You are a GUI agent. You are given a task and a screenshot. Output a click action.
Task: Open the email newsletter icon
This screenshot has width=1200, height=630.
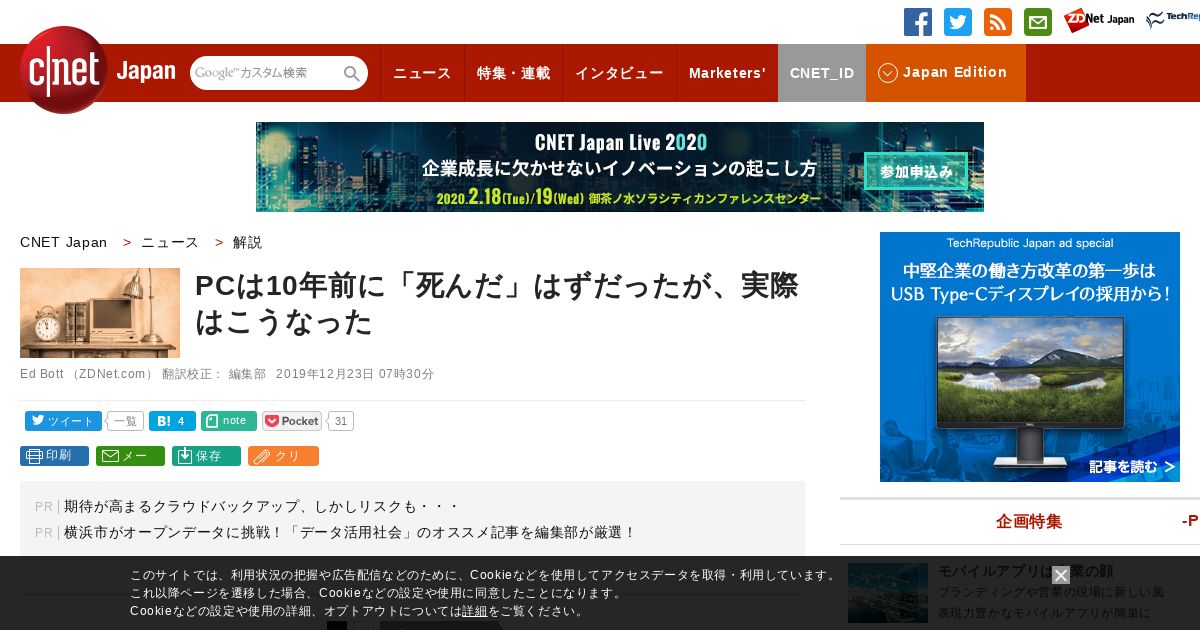click(1038, 22)
